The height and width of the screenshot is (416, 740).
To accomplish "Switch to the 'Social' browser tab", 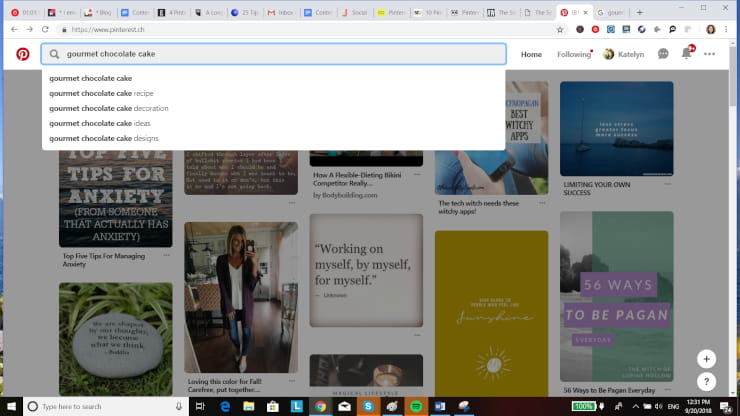I will 354,13.
